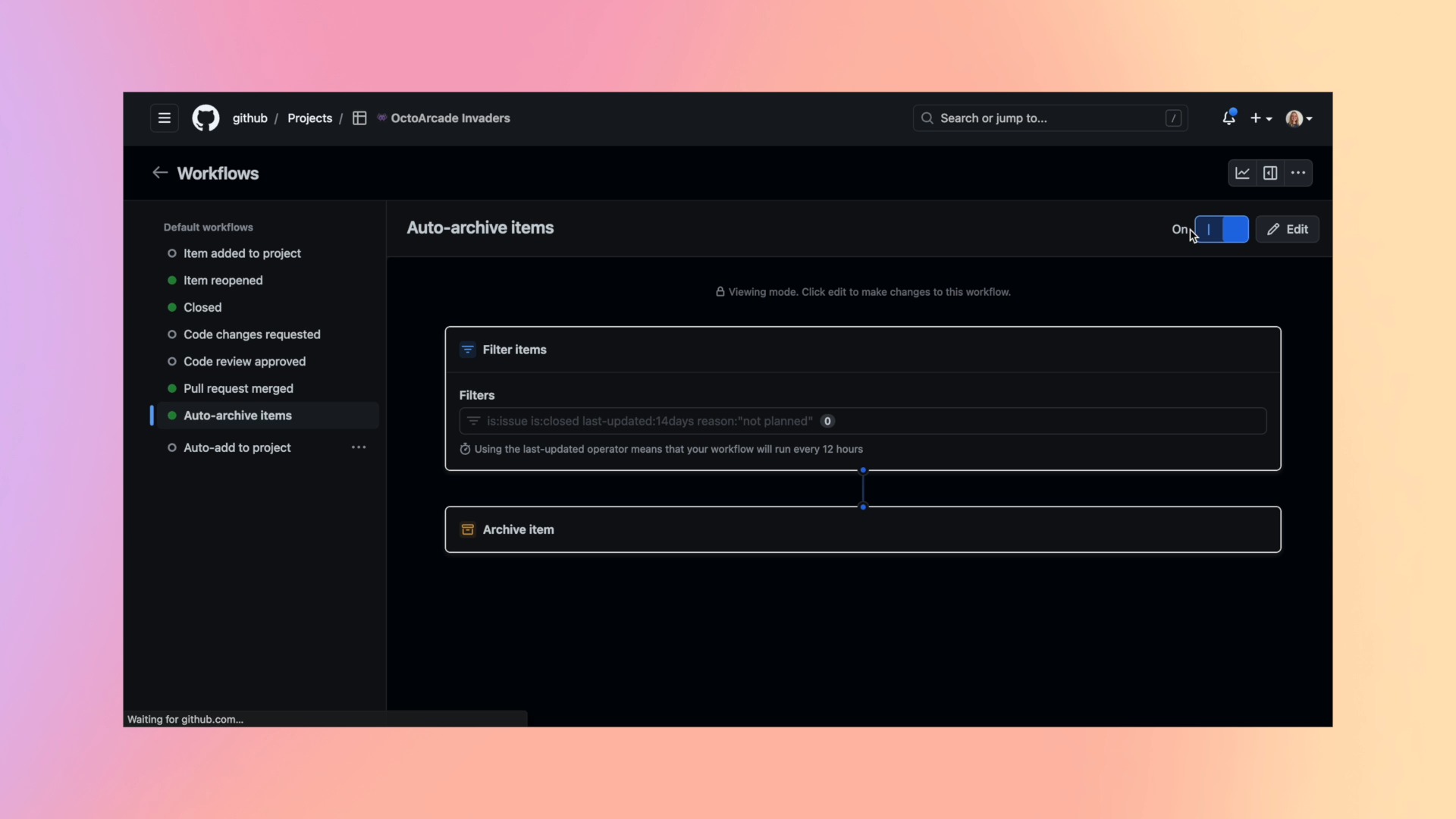Viewport: 1456px width, 819px height.
Task: Click the Archive item icon
Action: pyautogui.click(x=468, y=529)
